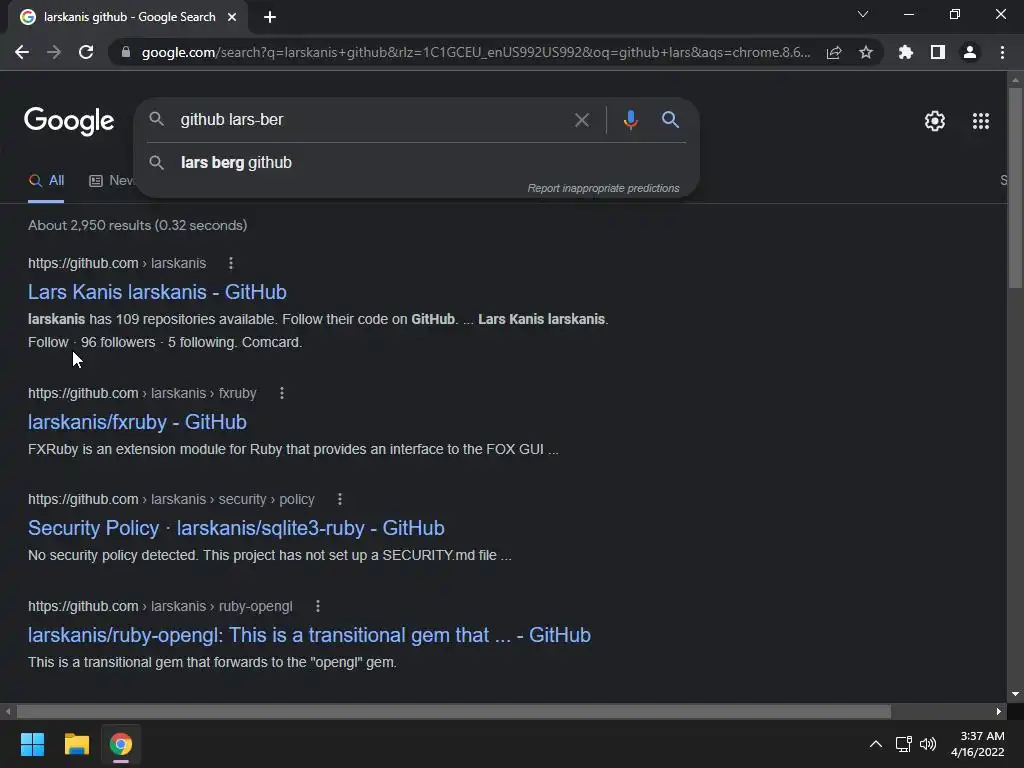1024x768 pixels.
Task: Click the horizontal scroll right arrow
Action: (999, 711)
